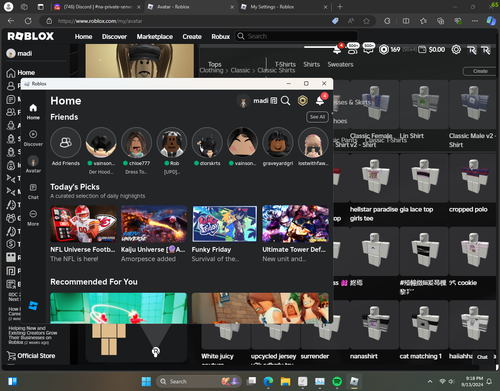Viewport: 500px width, 391px height.
Task: Select Create in Roblox website top menu
Action: 192,36
